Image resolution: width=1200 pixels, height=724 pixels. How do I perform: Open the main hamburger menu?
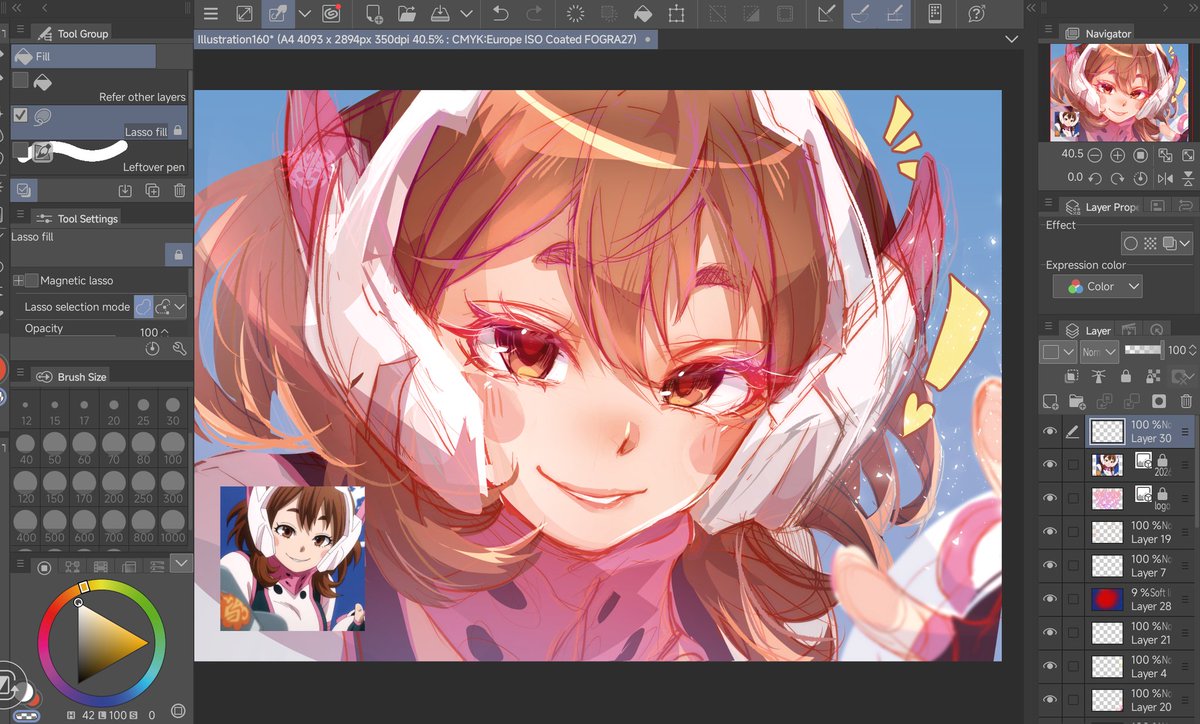(210, 14)
